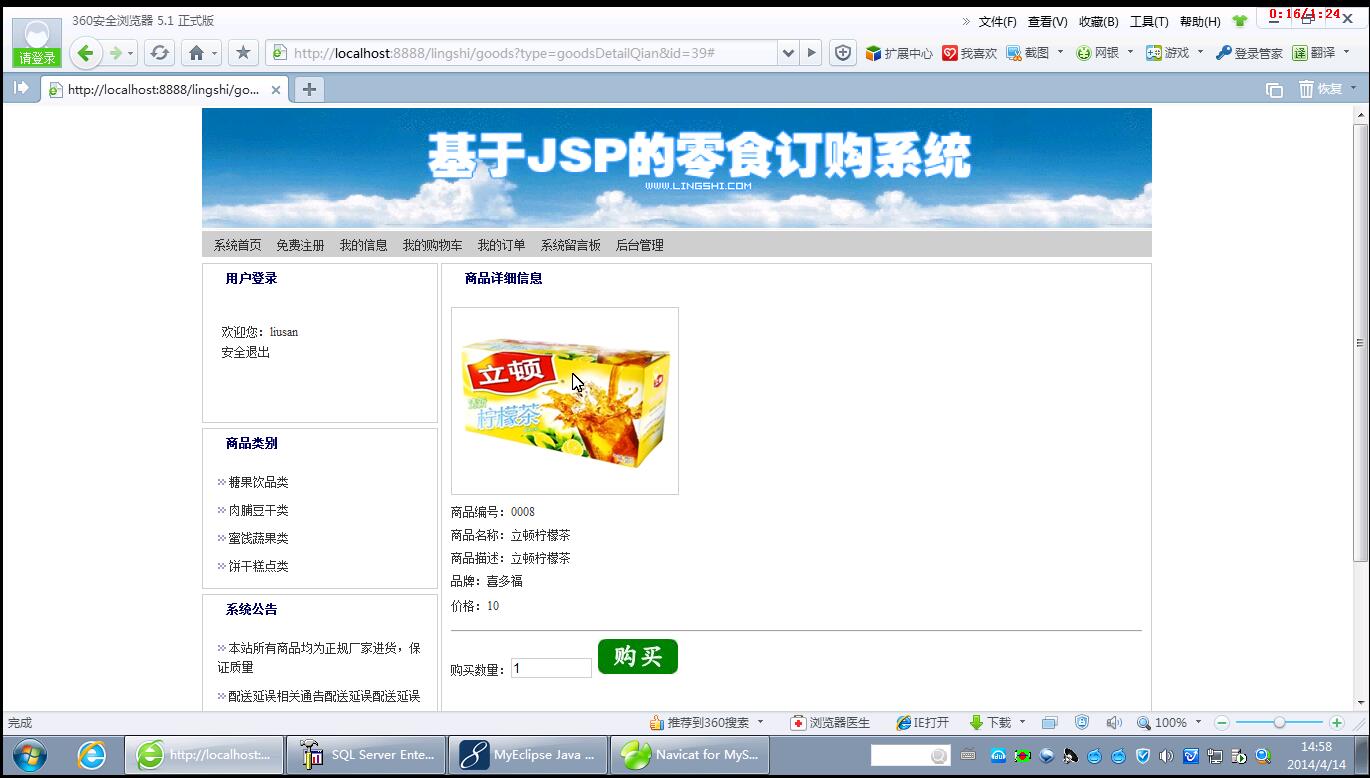Click the 购买数量 quantity input field
This screenshot has height=778, width=1370.
[551, 668]
